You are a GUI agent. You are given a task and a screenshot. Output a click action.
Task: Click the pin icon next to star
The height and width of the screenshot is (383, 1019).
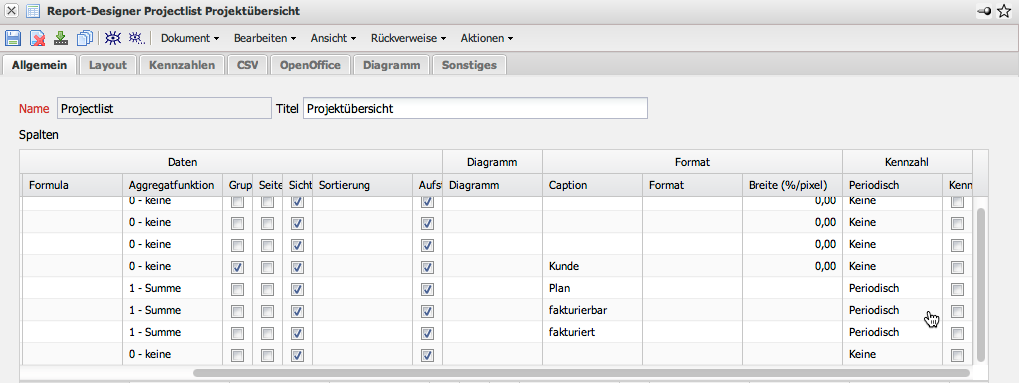tap(985, 11)
